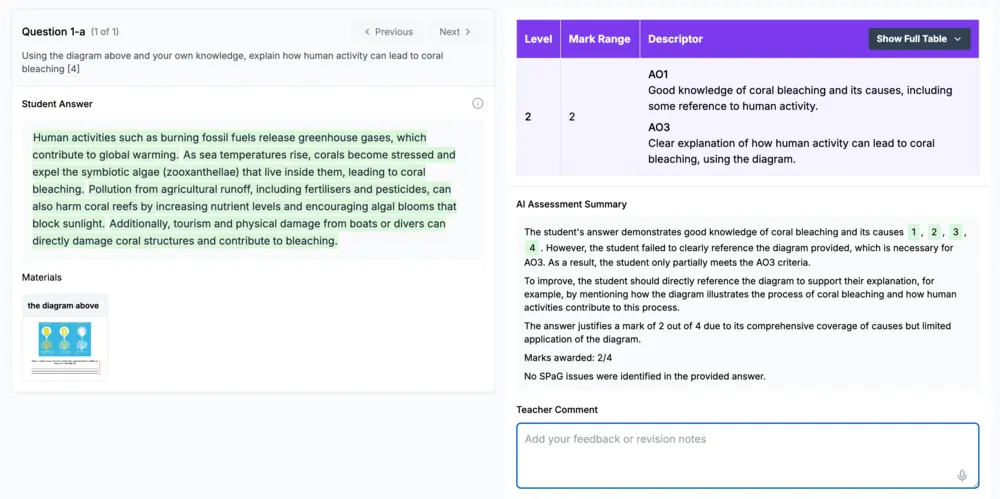Click the Level column header
The image size is (1000, 499).
click(x=538, y=39)
